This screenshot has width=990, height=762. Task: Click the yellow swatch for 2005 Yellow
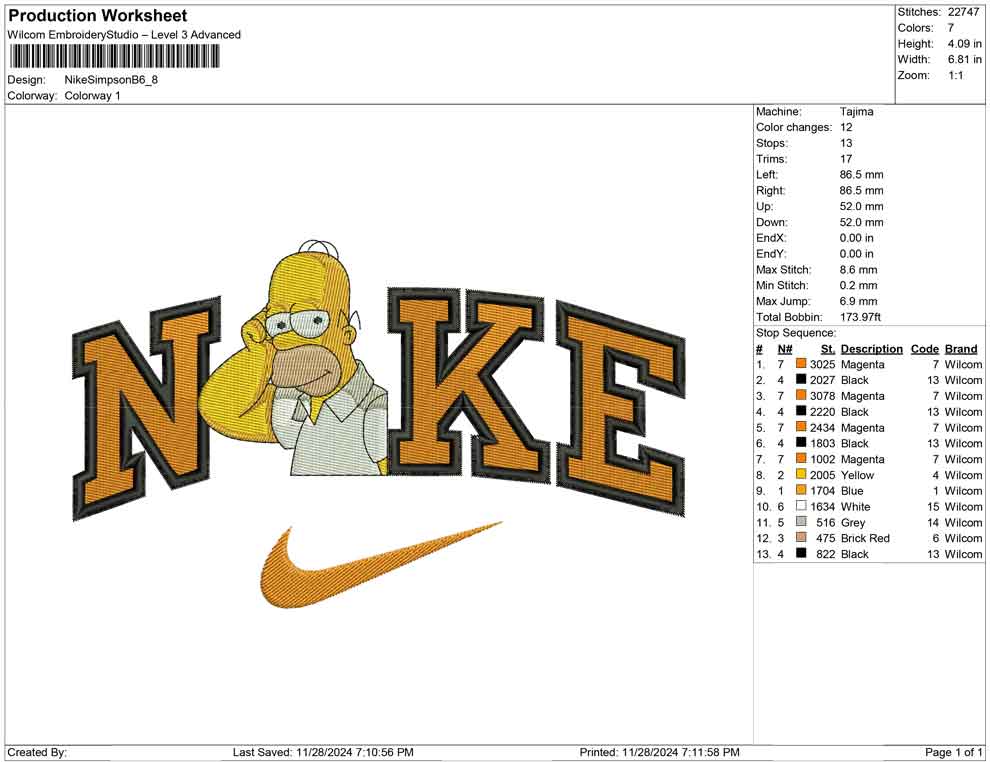pos(801,474)
